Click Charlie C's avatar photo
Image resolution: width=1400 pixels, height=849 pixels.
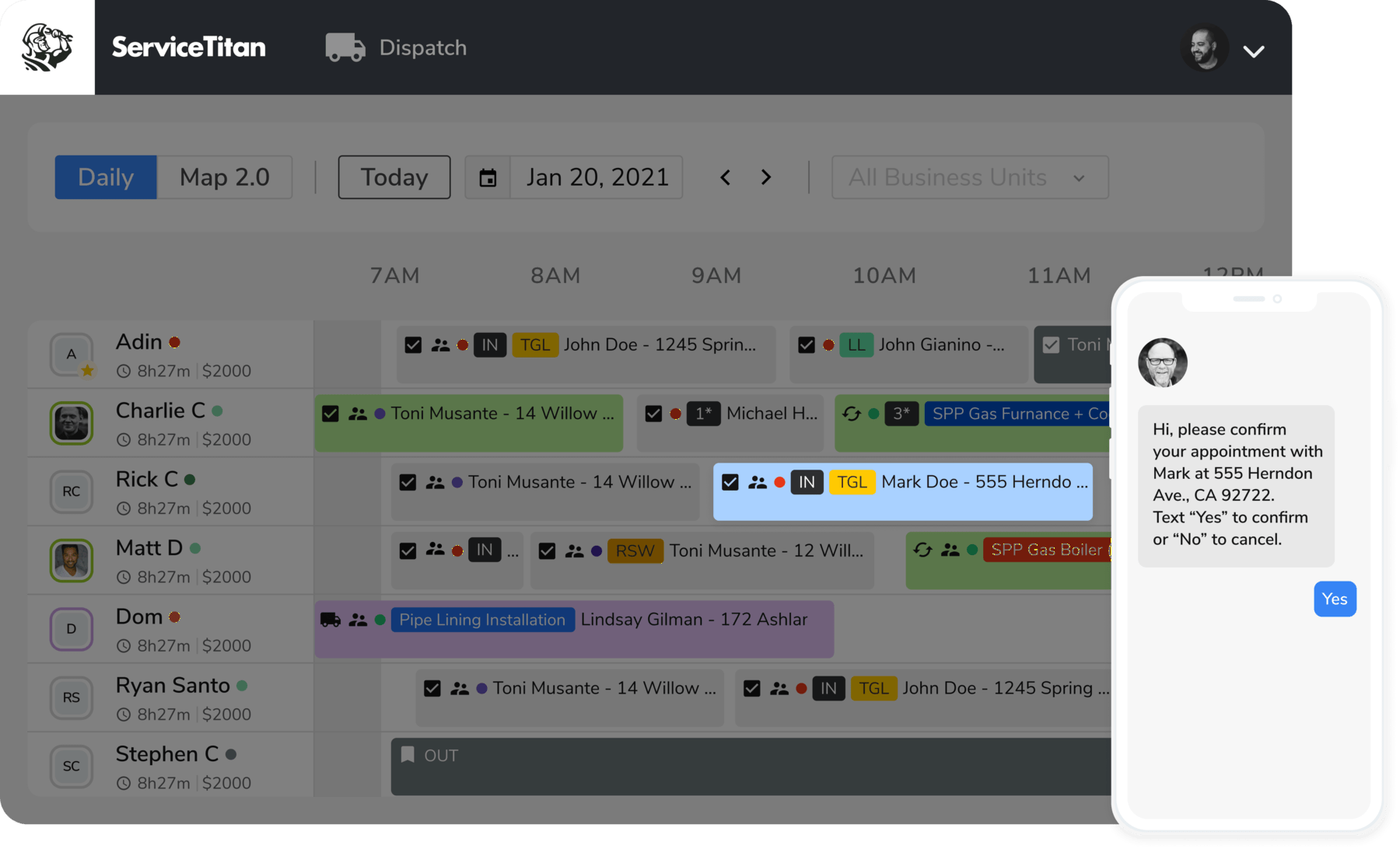(x=72, y=423)
